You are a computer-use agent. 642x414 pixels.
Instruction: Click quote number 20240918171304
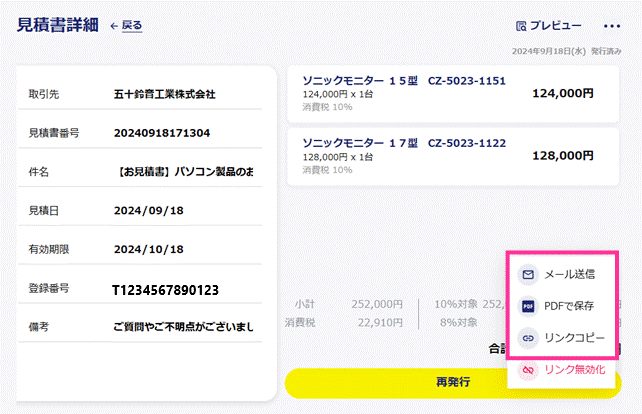[x=162, y=133]
